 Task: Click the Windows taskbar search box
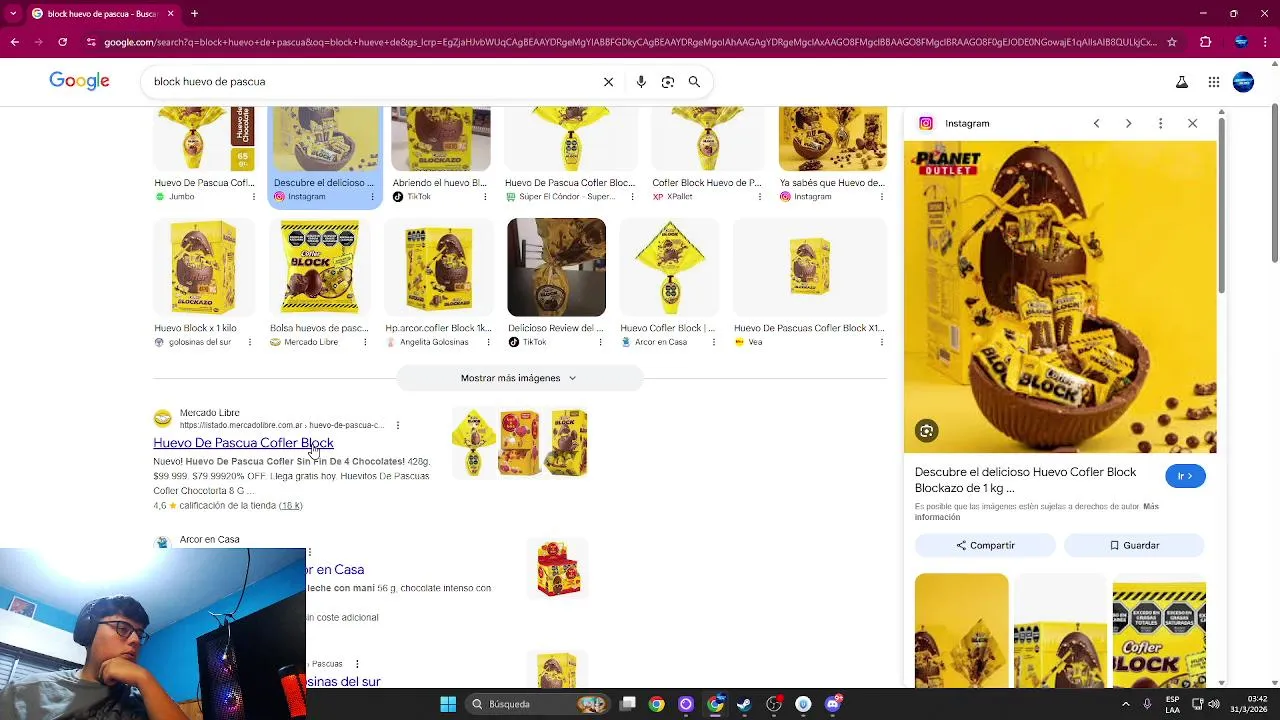[x=538, y=704]
